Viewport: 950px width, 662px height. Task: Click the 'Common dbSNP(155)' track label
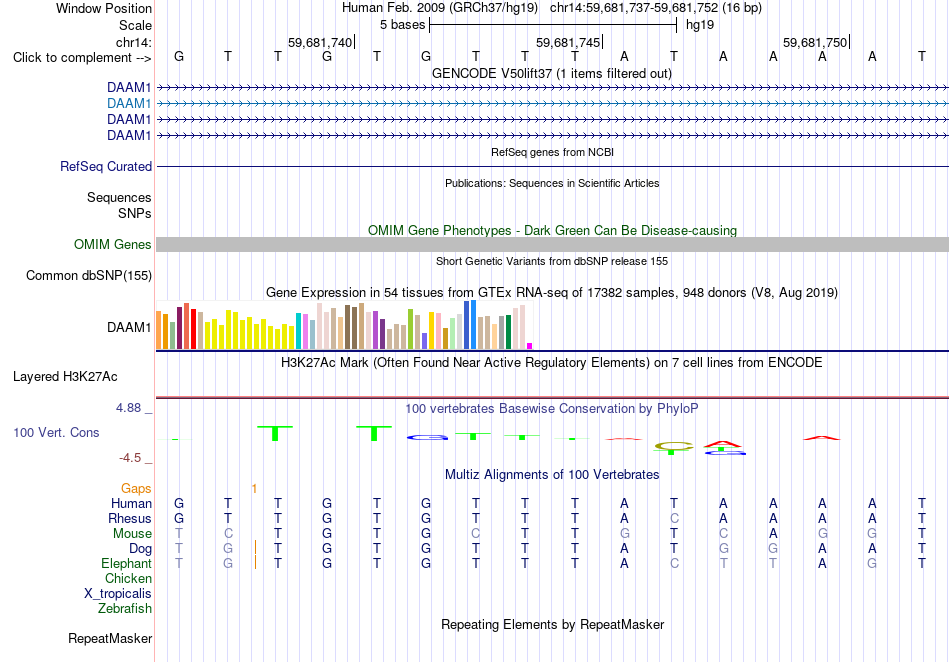[x=89, y=276]
